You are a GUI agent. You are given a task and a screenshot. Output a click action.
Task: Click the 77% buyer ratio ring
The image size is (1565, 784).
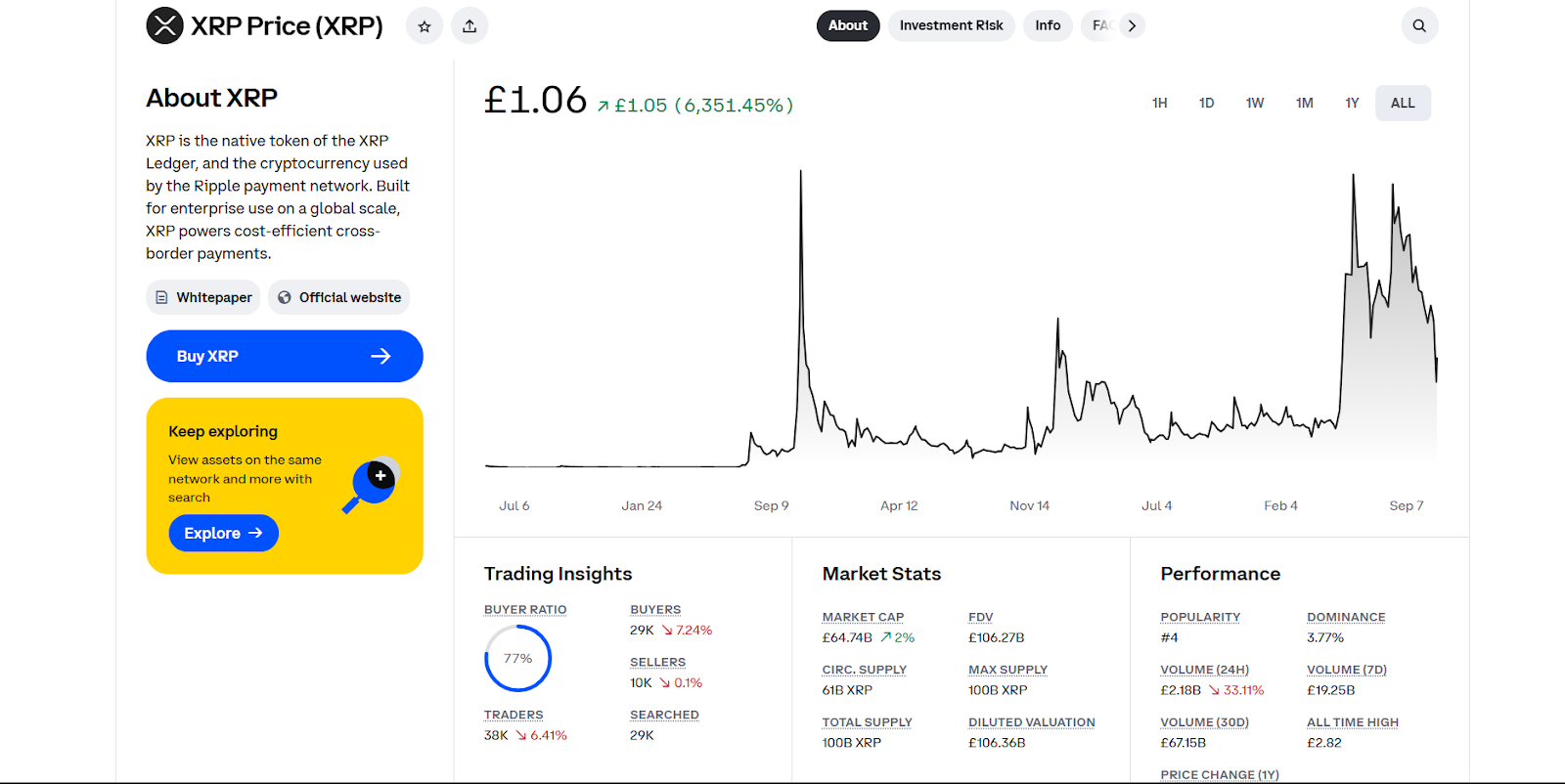pos(517,659)
